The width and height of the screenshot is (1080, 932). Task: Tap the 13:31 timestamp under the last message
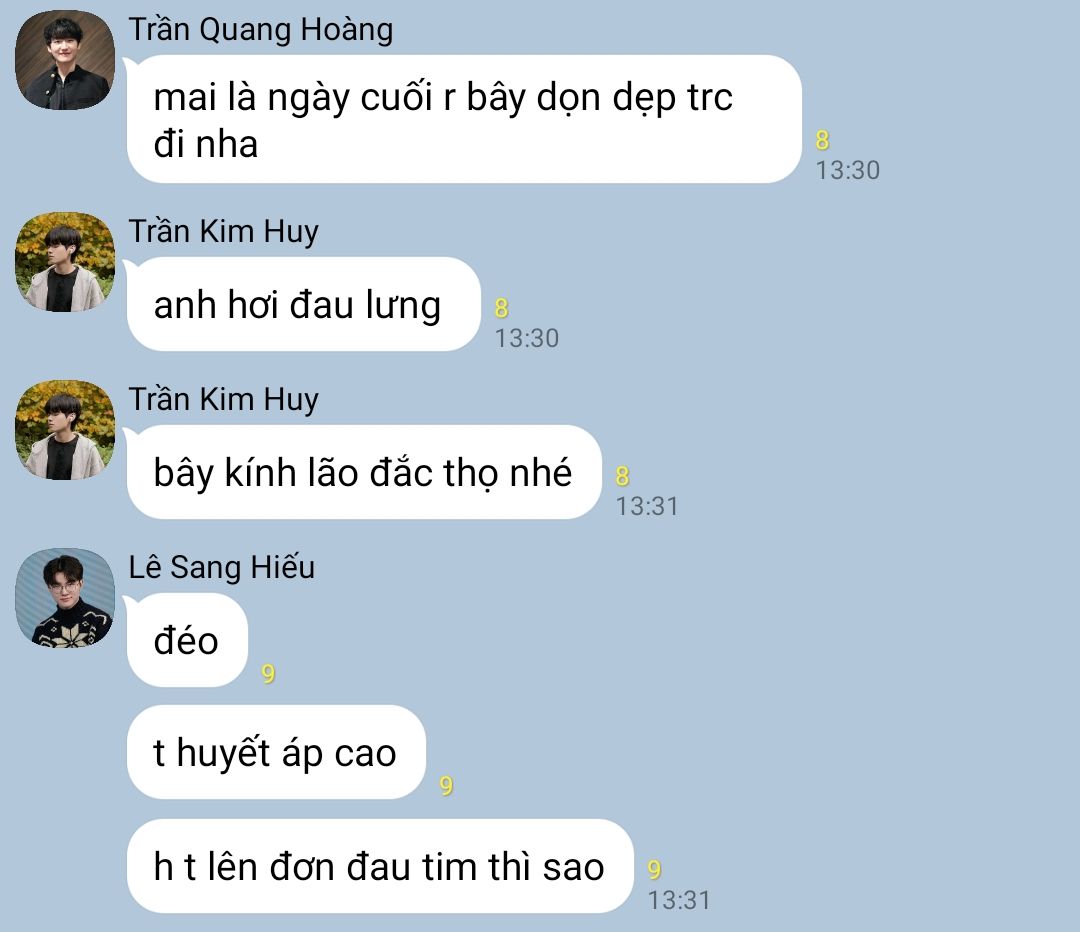coord(679,900)
